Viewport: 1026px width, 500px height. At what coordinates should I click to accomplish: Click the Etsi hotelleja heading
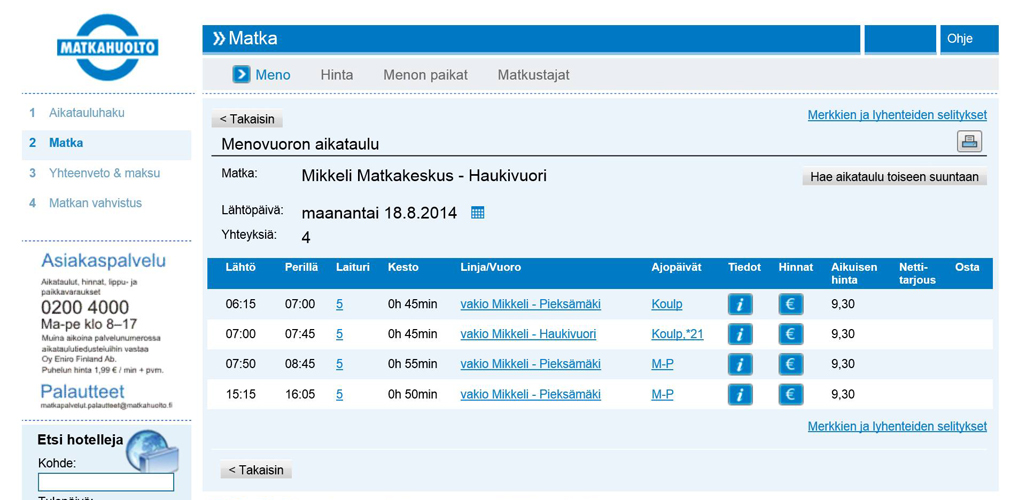(80, 440)
